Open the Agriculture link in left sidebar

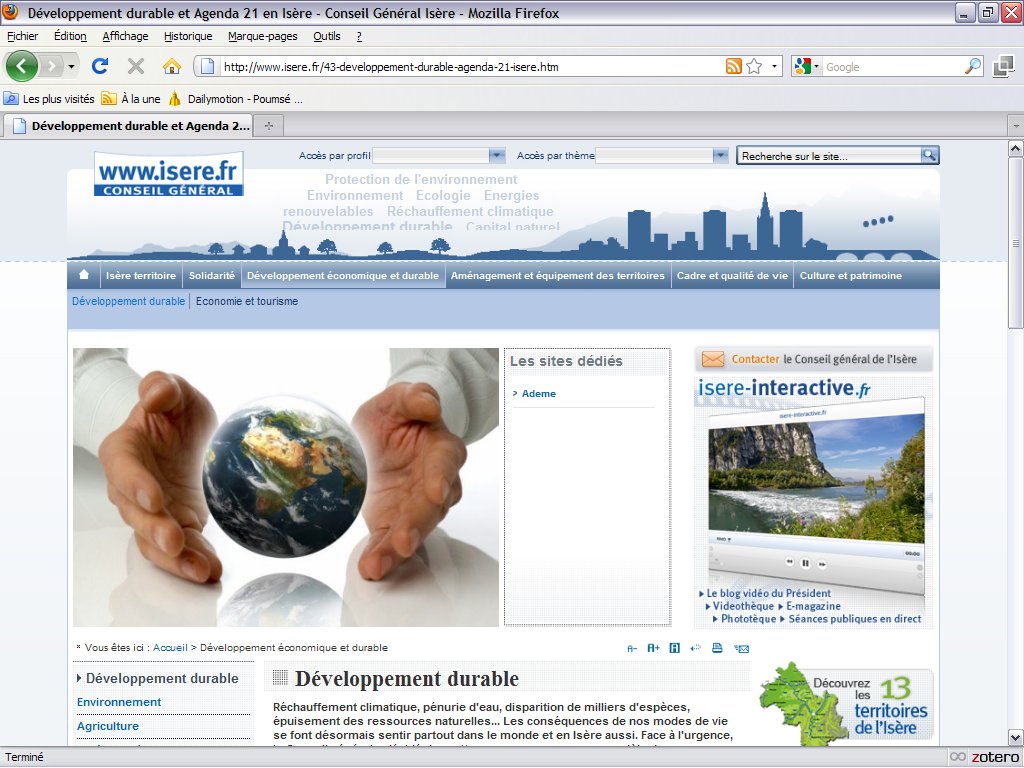(x=108, y=726)
